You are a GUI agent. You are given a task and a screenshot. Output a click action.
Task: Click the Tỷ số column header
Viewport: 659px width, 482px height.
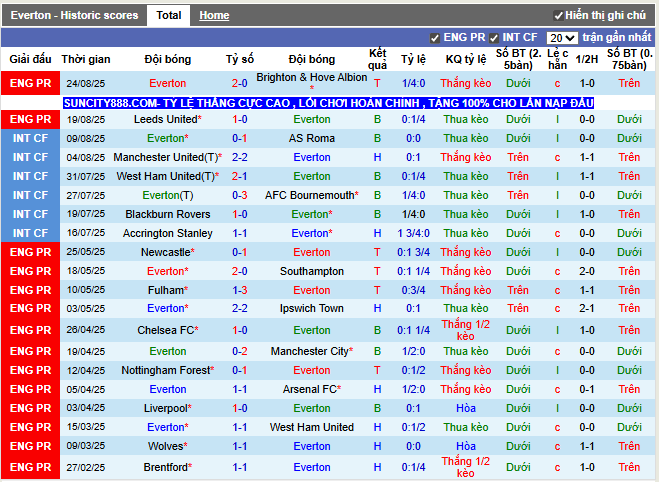(240, 59)
